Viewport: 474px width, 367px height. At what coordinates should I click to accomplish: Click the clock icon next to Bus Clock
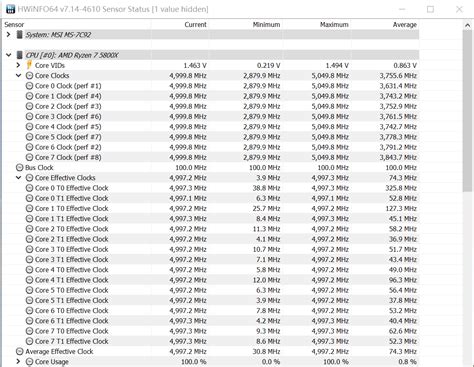click(x=20, y=167)
